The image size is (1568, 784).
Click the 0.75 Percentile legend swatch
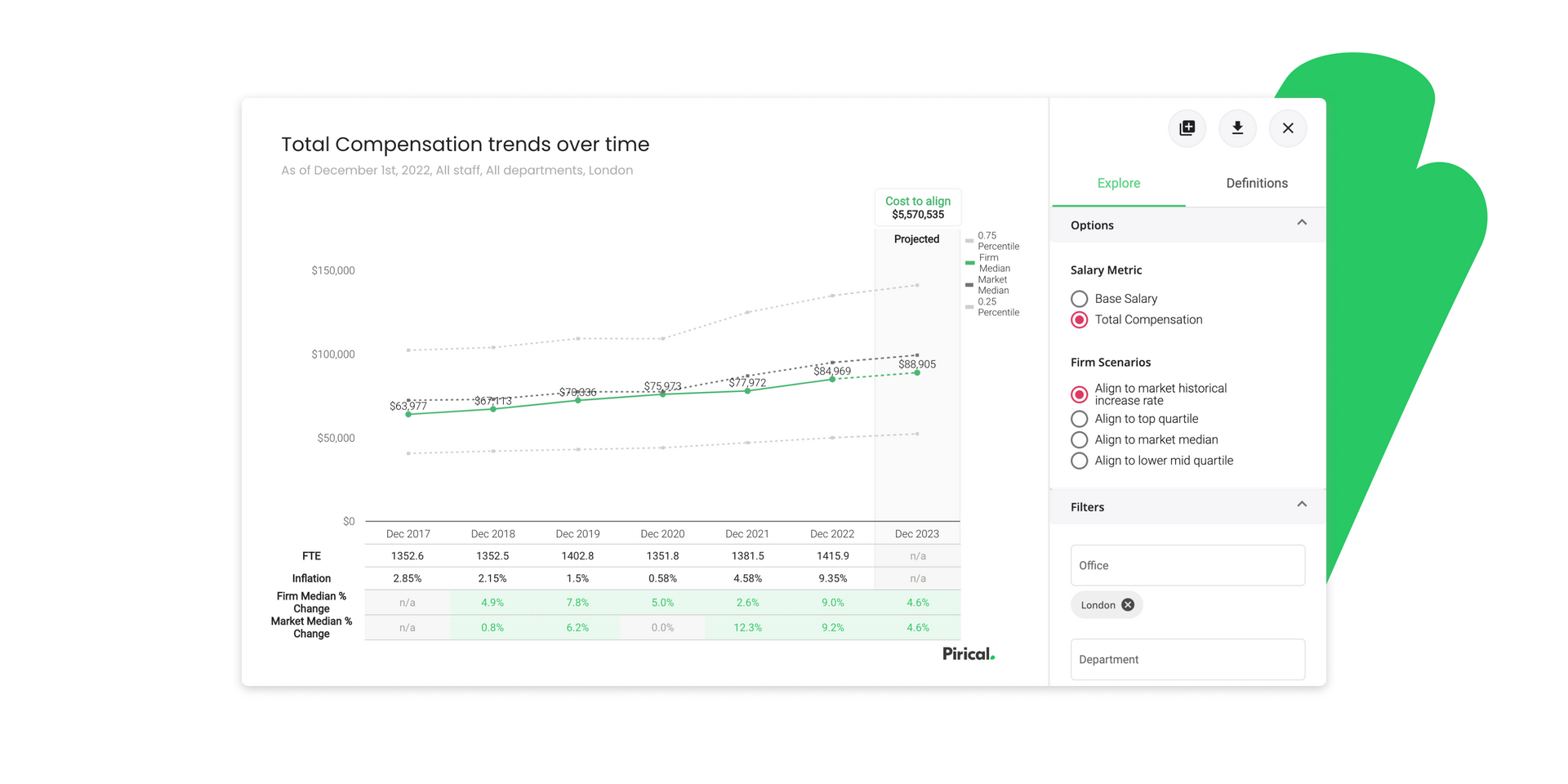pos(969,241)
